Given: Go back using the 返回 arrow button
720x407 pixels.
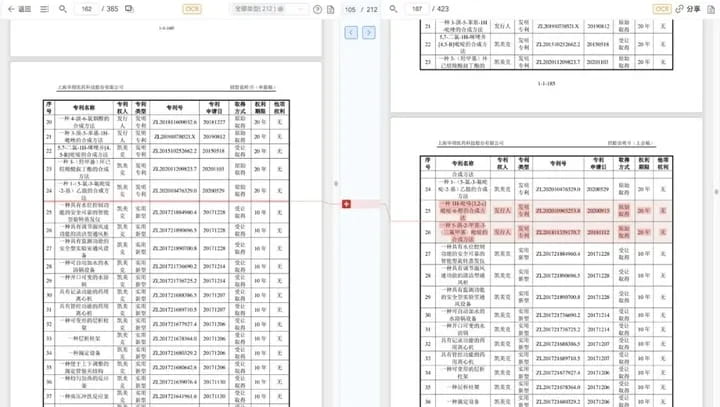Looking at the screenshot, I should [19, 8].
